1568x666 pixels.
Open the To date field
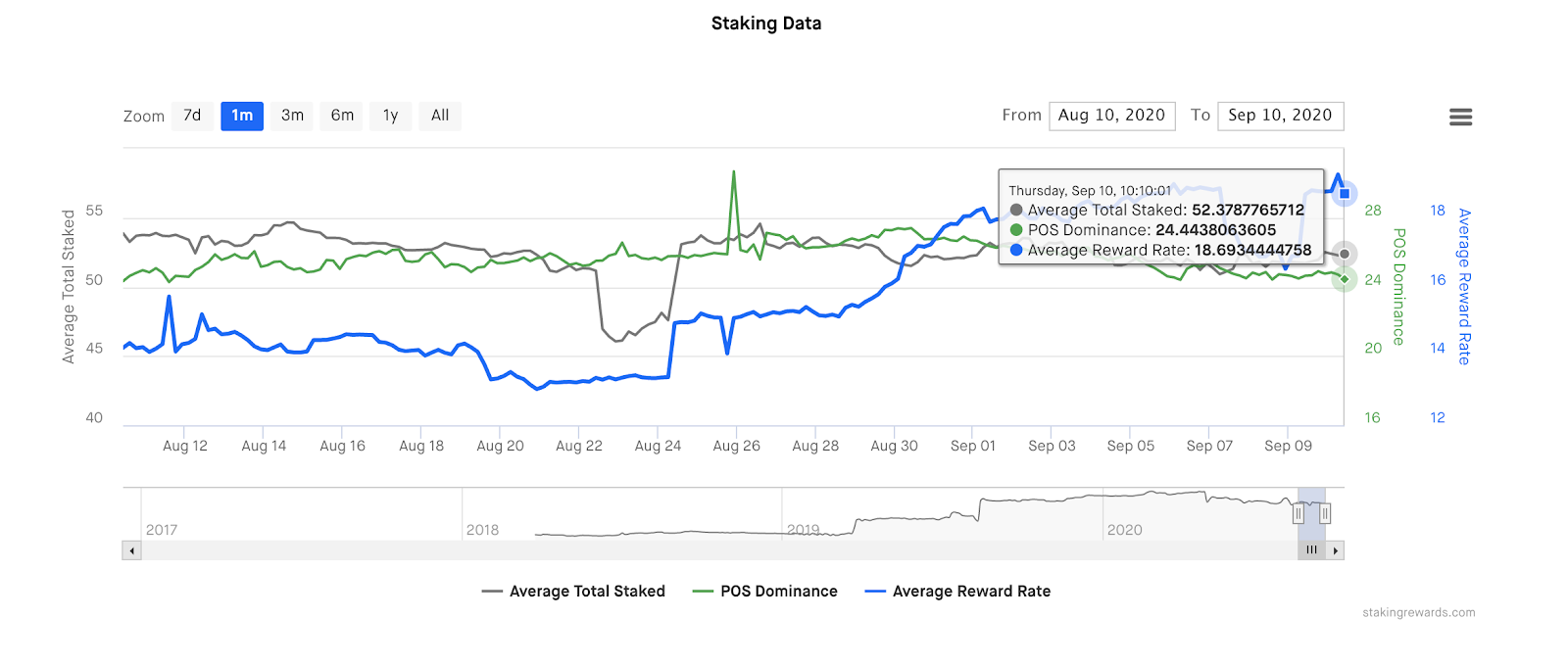[1280, 116]
